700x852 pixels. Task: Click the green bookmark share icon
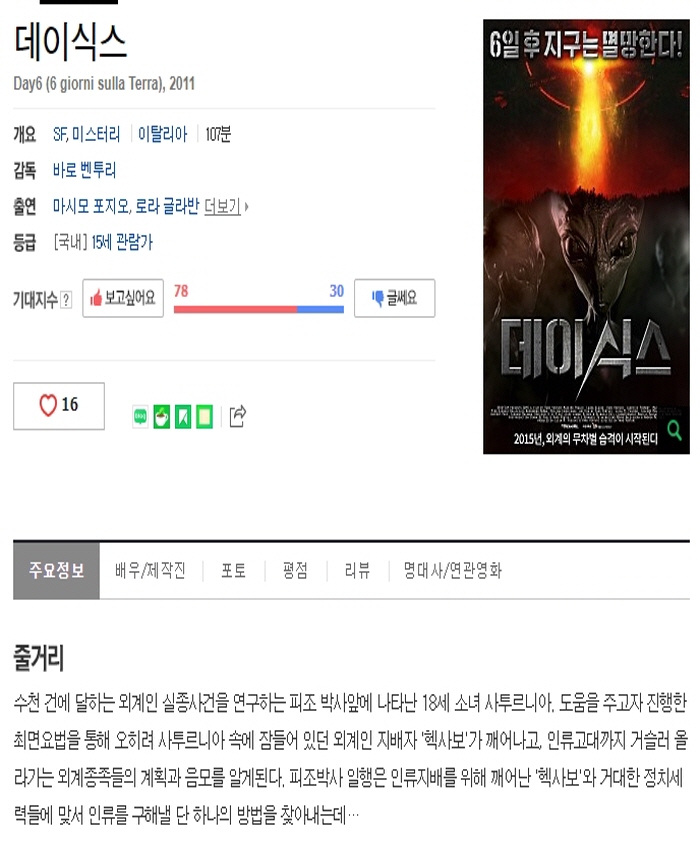pos(183,417)
